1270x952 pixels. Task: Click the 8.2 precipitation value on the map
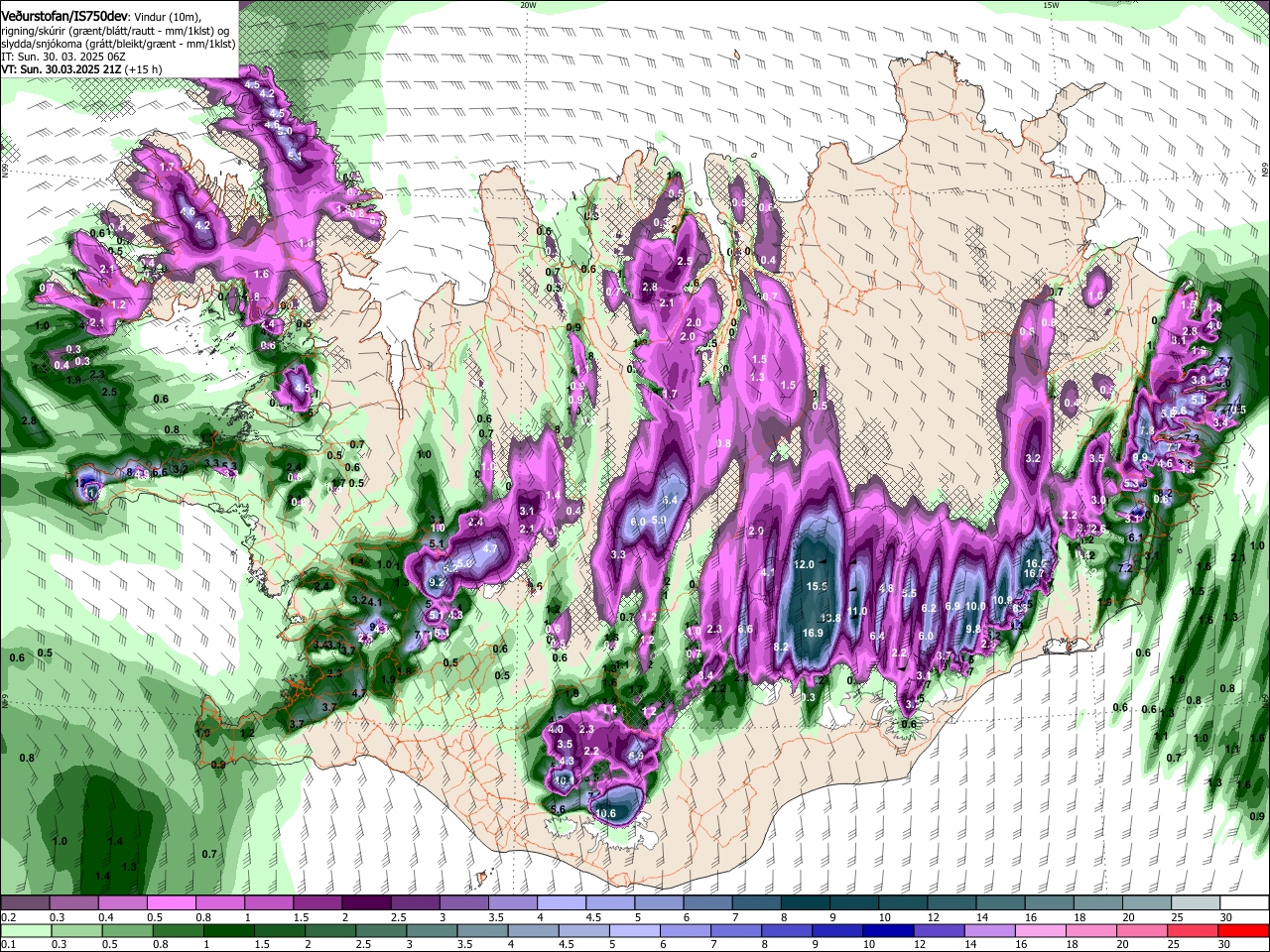pos(780,647)
